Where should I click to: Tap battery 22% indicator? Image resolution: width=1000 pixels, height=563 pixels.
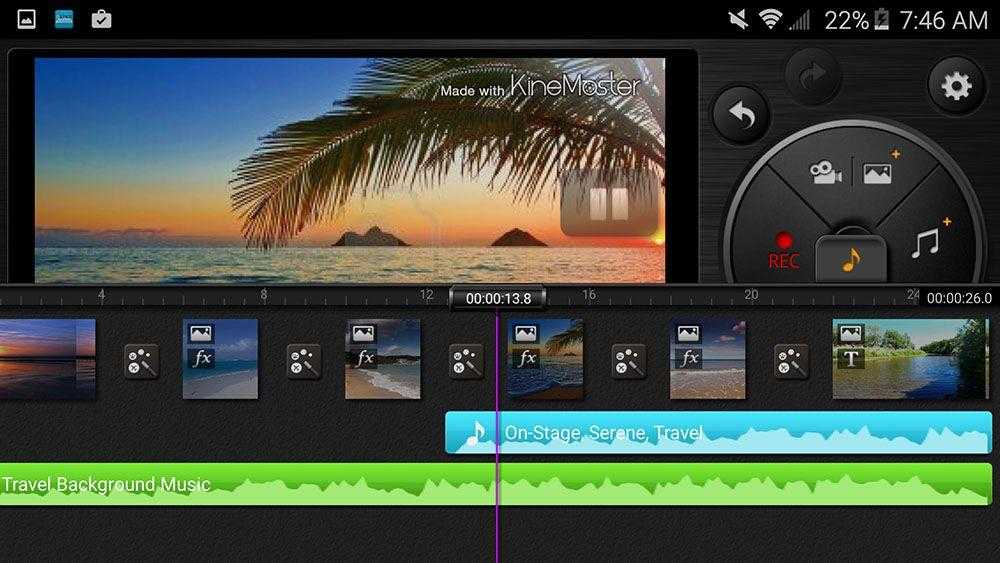(857, 20)
